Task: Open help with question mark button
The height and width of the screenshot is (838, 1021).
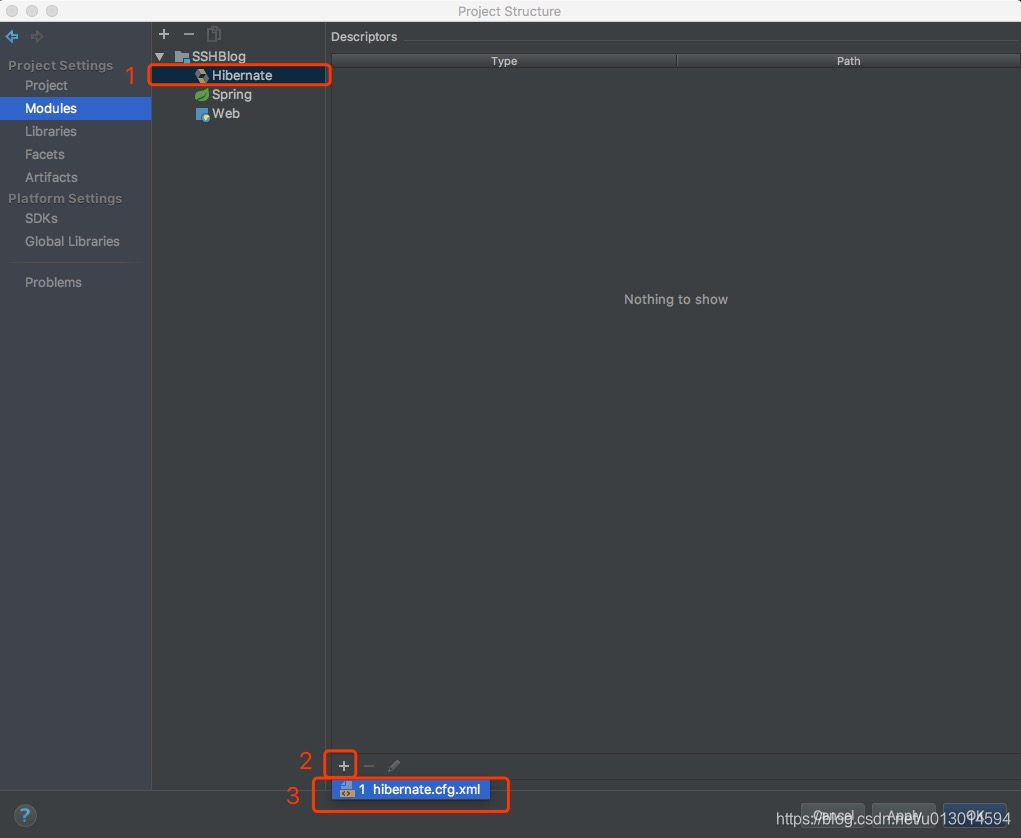Action: click(25, 815)
